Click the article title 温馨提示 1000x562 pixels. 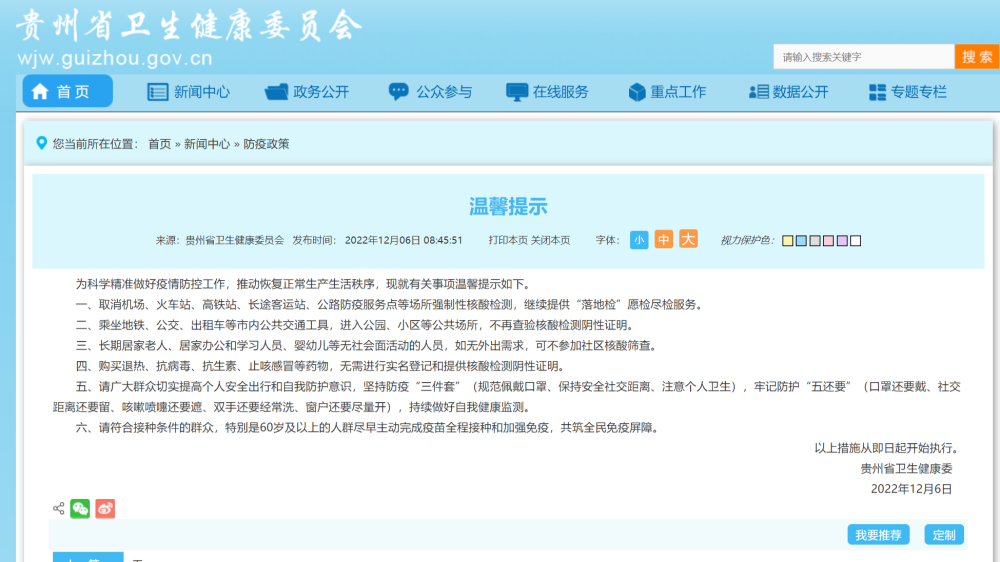[508, 206]
